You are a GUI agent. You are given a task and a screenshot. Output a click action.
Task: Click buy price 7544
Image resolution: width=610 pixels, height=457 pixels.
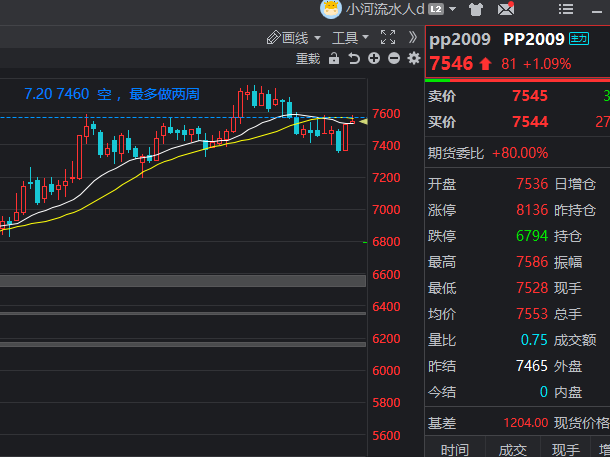coord(530,122)
